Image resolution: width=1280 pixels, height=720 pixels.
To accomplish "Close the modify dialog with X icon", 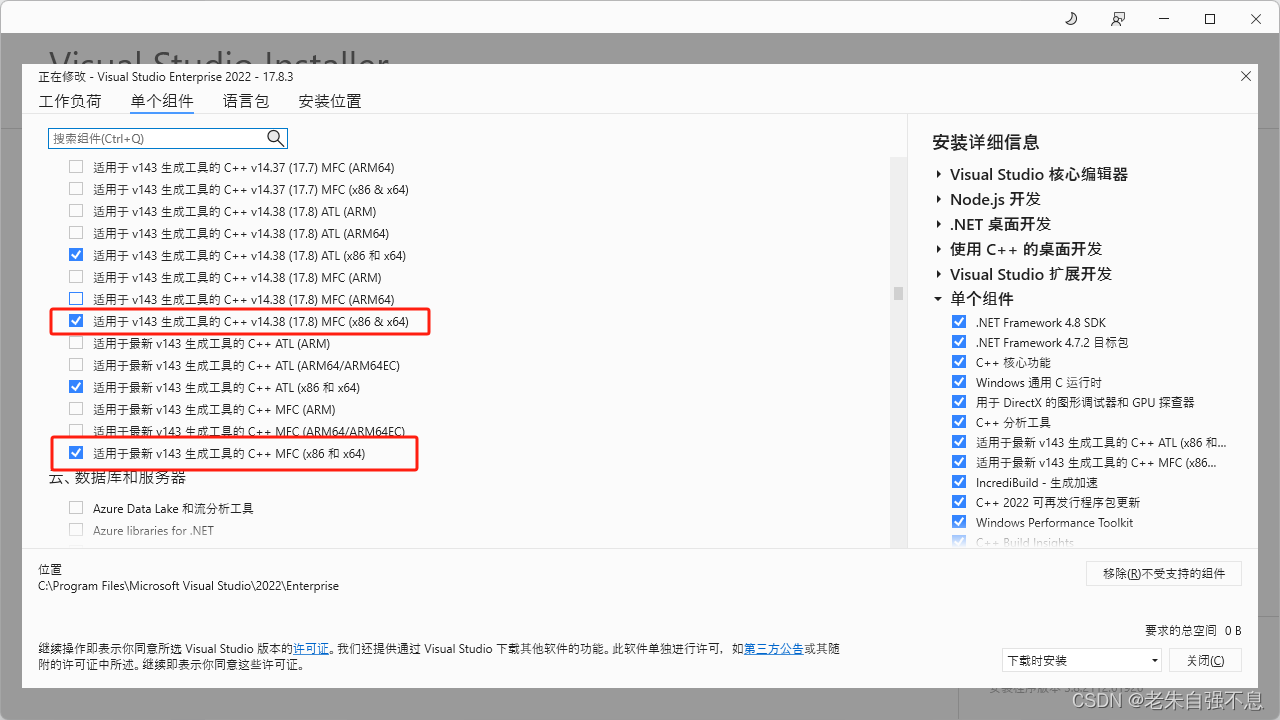I will pos(1245,76).
